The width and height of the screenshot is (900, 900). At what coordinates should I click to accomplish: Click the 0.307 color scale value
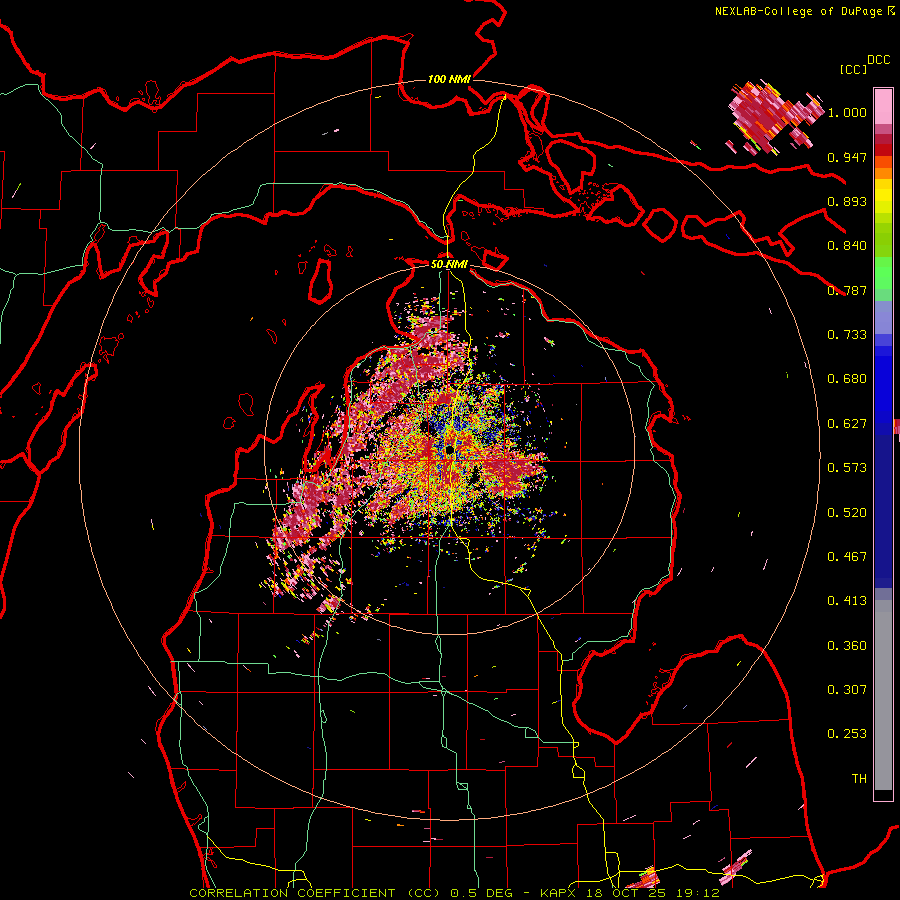847,690
